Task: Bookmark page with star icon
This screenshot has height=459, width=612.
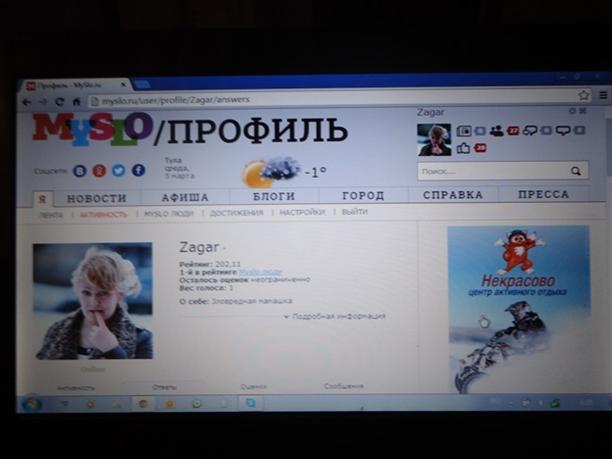Action: (584, 96)
